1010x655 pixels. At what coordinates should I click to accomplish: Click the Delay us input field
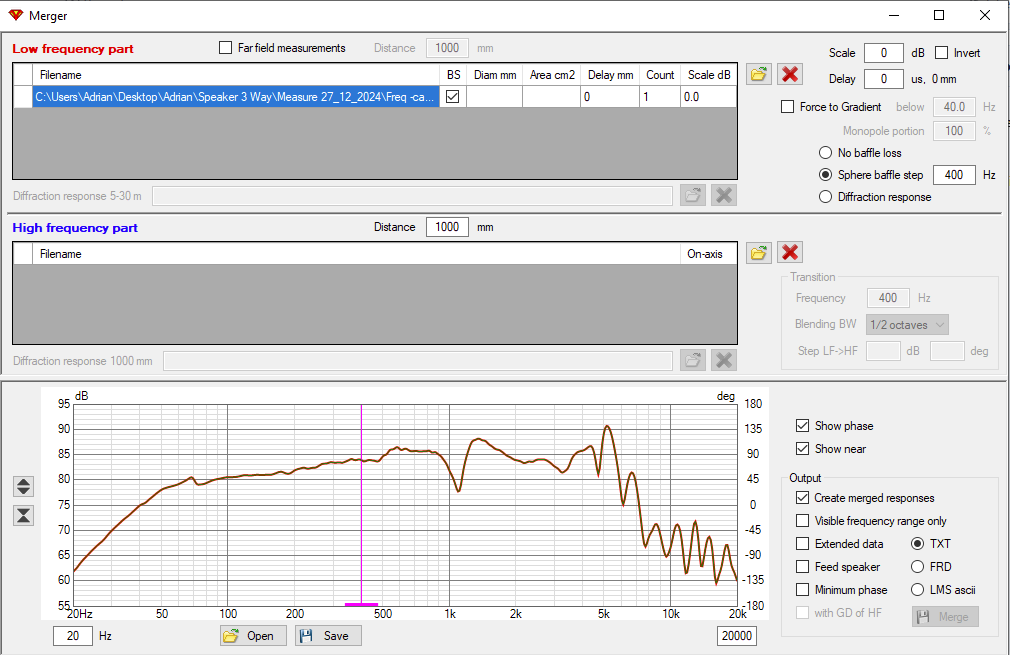pos(883,79)
